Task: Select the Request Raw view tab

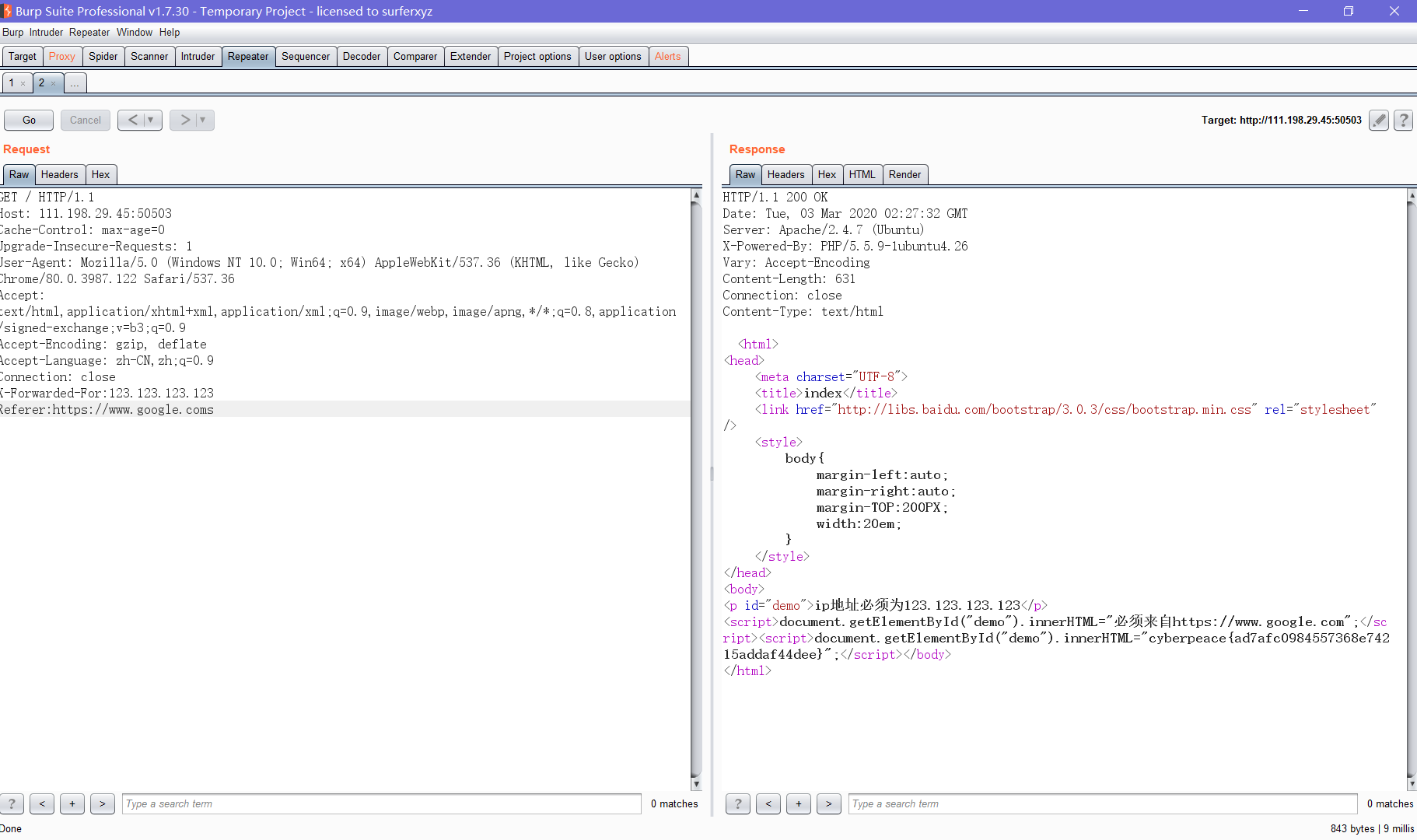Action: click(19, 174)
